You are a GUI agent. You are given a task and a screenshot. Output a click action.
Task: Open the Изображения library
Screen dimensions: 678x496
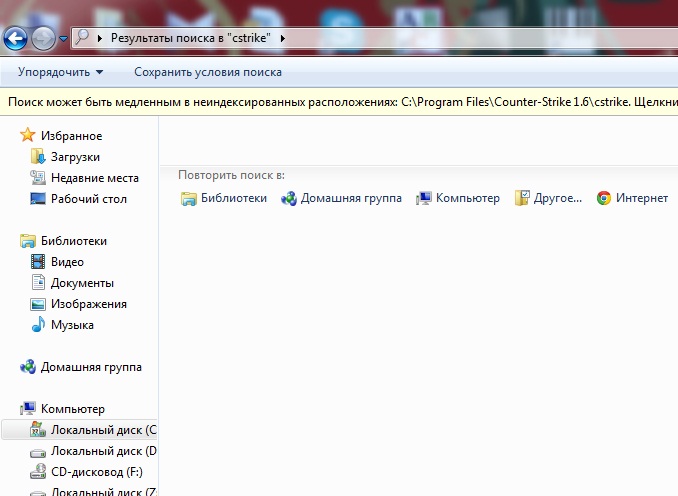[x=89, y=304]
